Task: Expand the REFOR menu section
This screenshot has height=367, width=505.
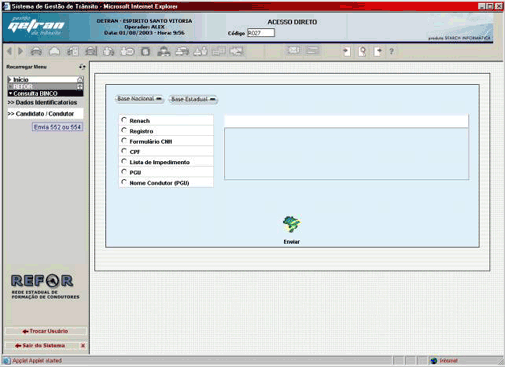Action: 45,87
